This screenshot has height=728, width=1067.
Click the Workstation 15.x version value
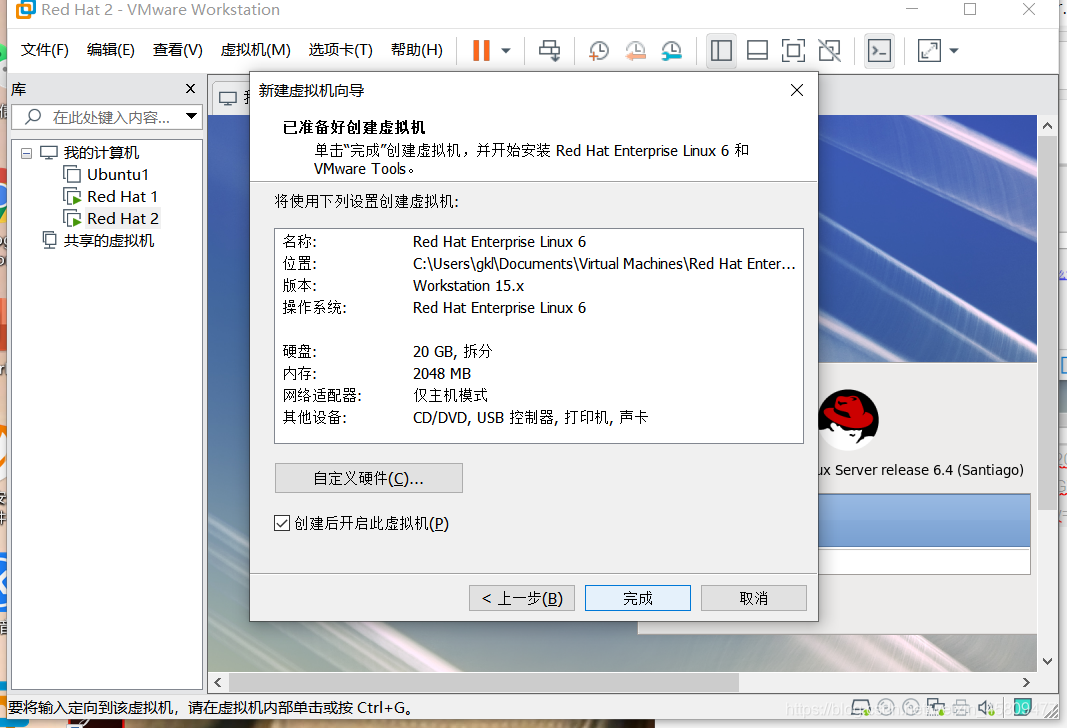coord(468,286)
